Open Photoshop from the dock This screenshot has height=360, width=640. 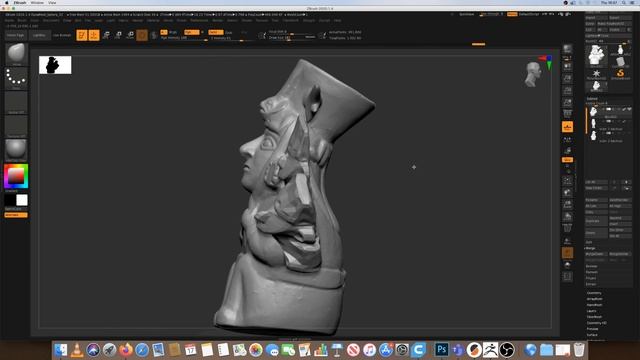pyautogui.click(x=441, y=350)
